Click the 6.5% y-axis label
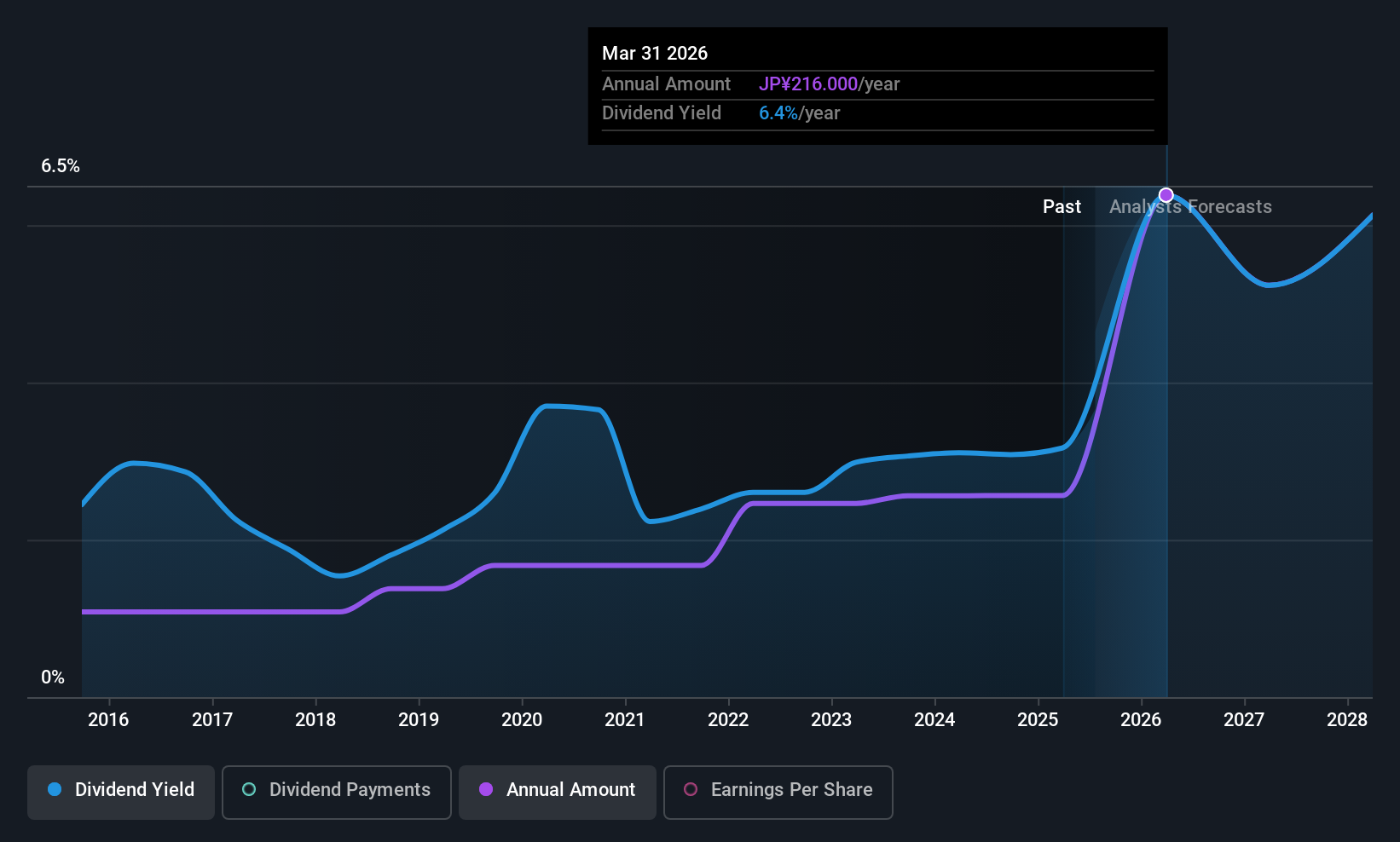The image size is (1400, 842). [61, 166]
